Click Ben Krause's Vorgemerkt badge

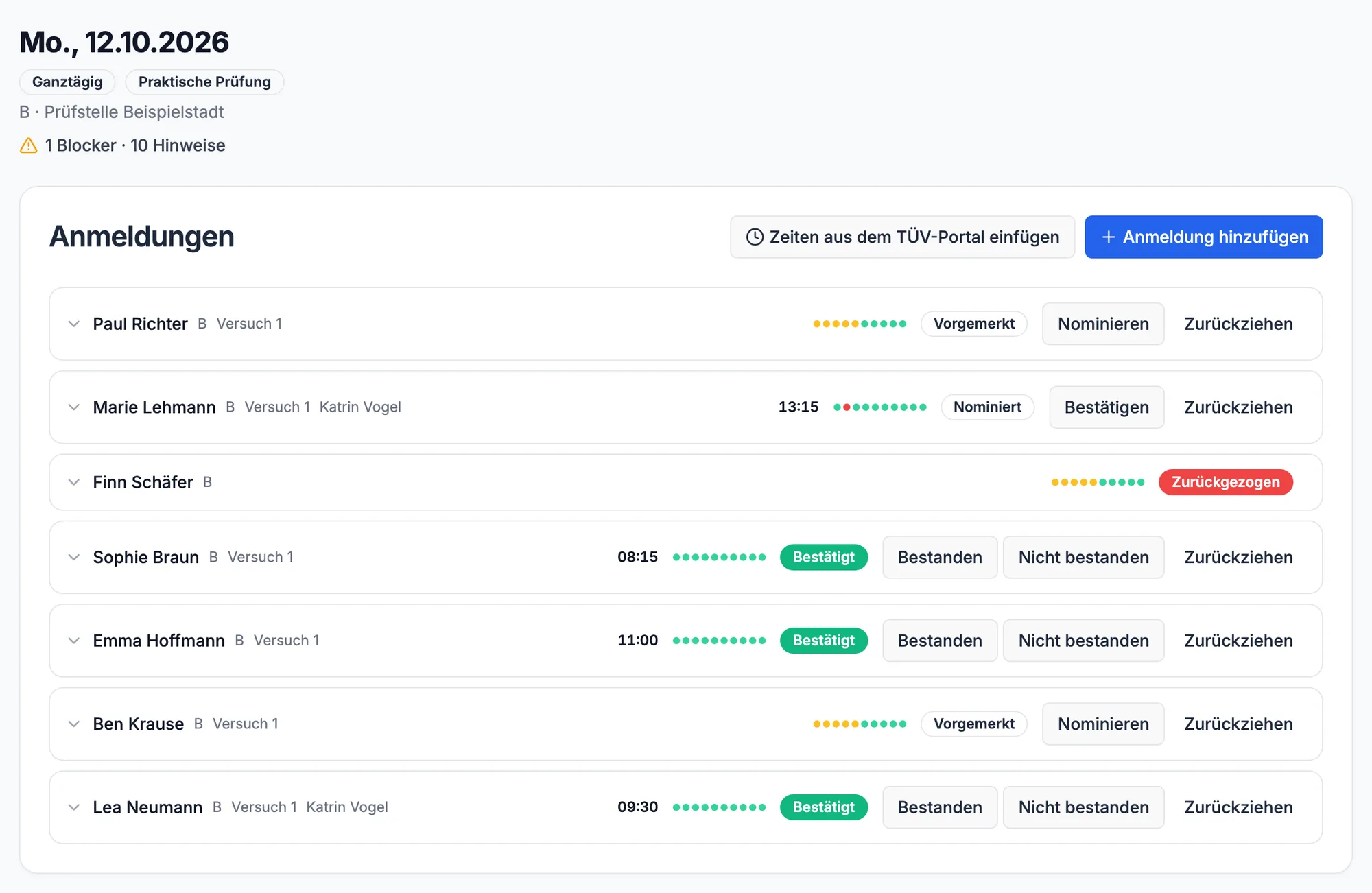pos(973,724)
